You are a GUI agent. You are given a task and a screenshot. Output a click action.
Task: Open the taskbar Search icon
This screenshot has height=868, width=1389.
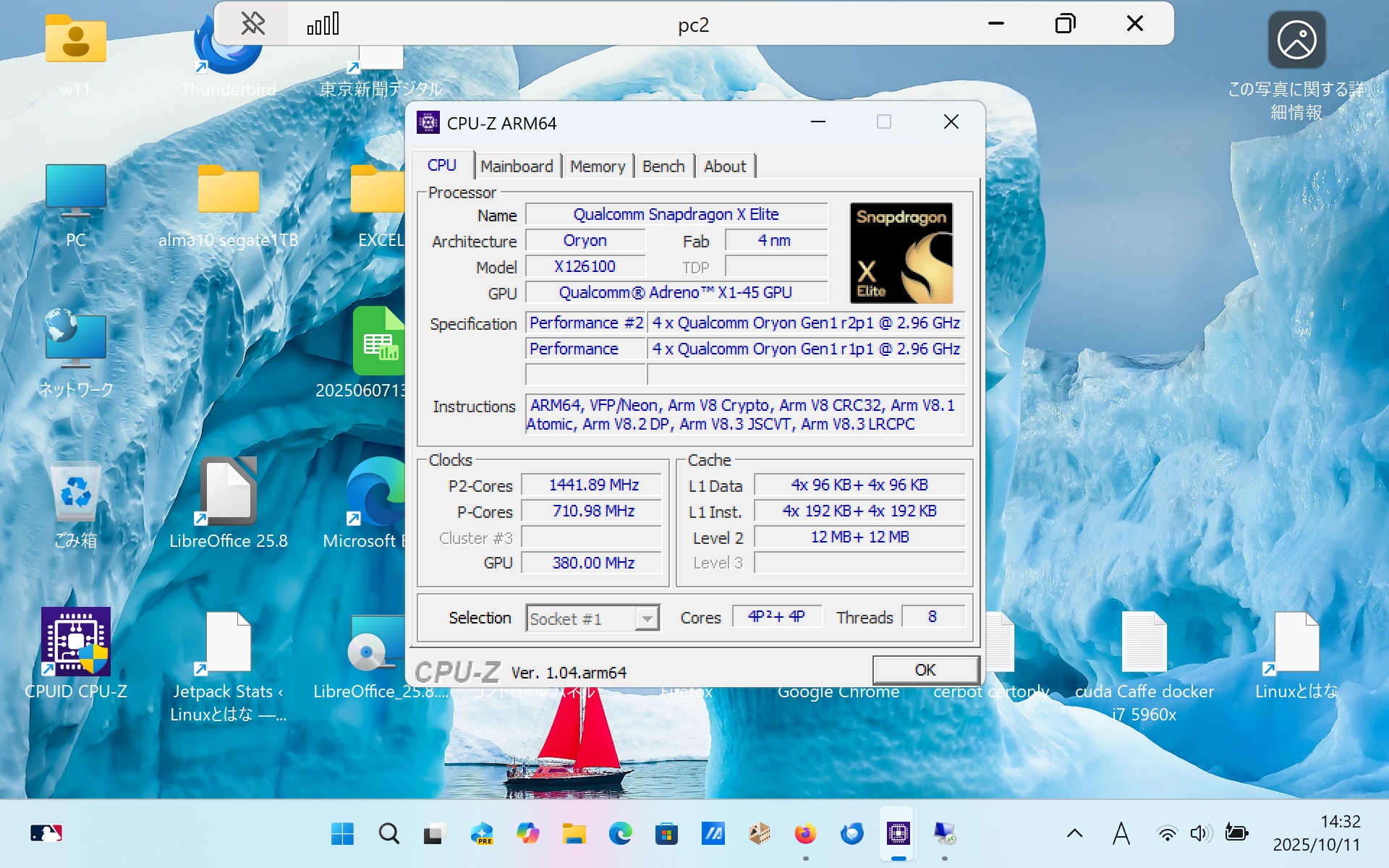[x=388, y=834]
